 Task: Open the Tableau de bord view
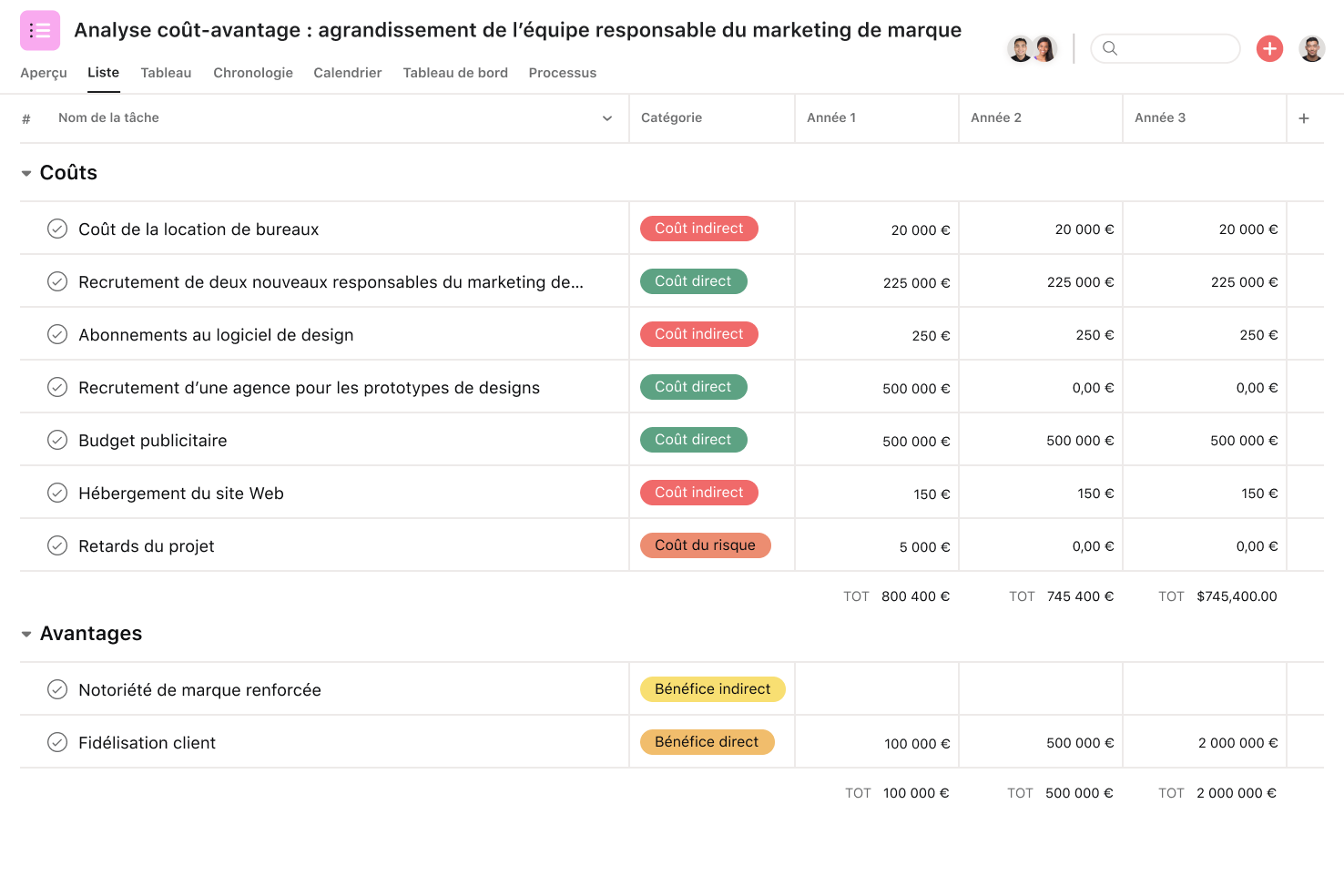[x=455, y=73]
